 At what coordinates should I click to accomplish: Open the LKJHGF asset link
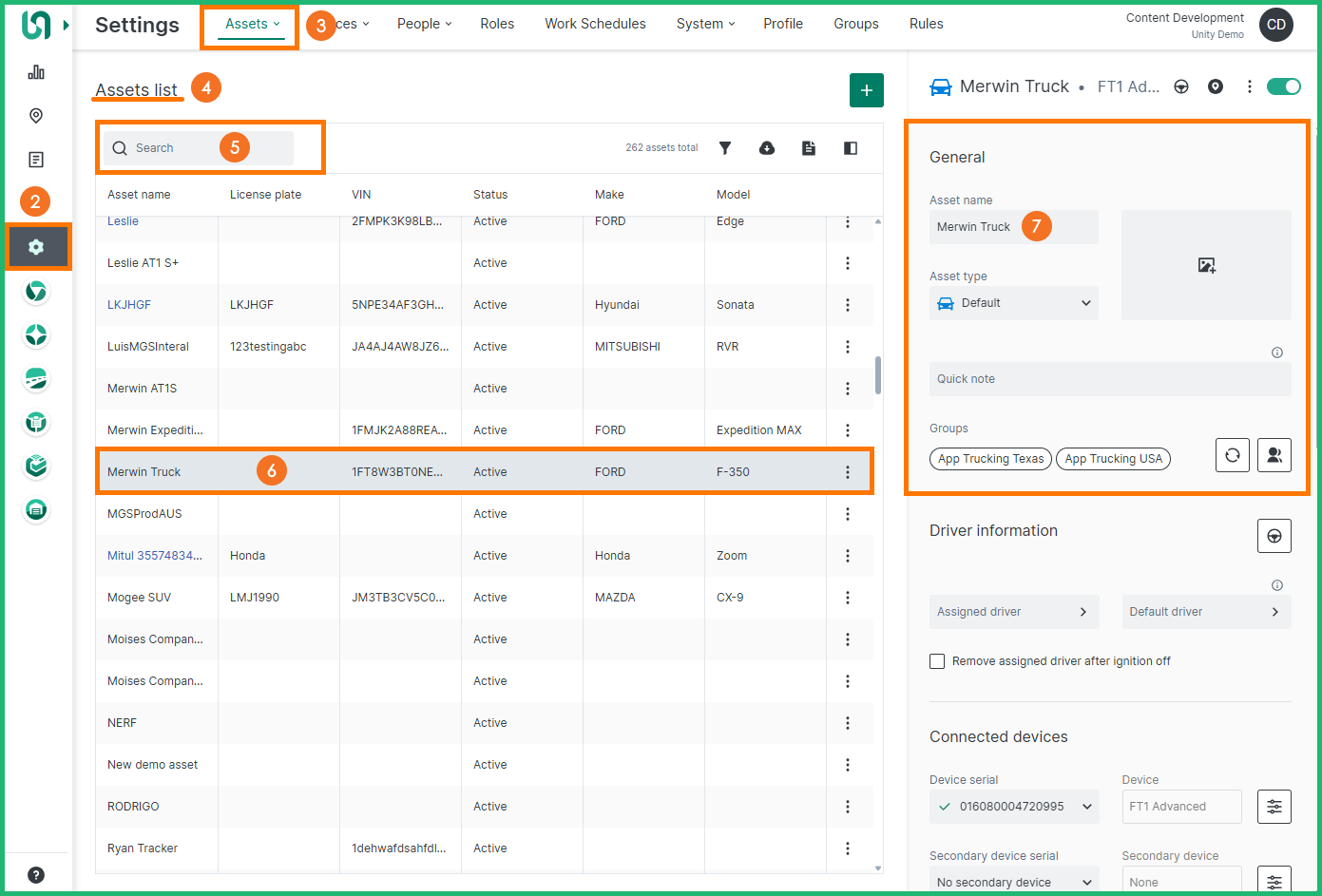[x=129, y=305]
